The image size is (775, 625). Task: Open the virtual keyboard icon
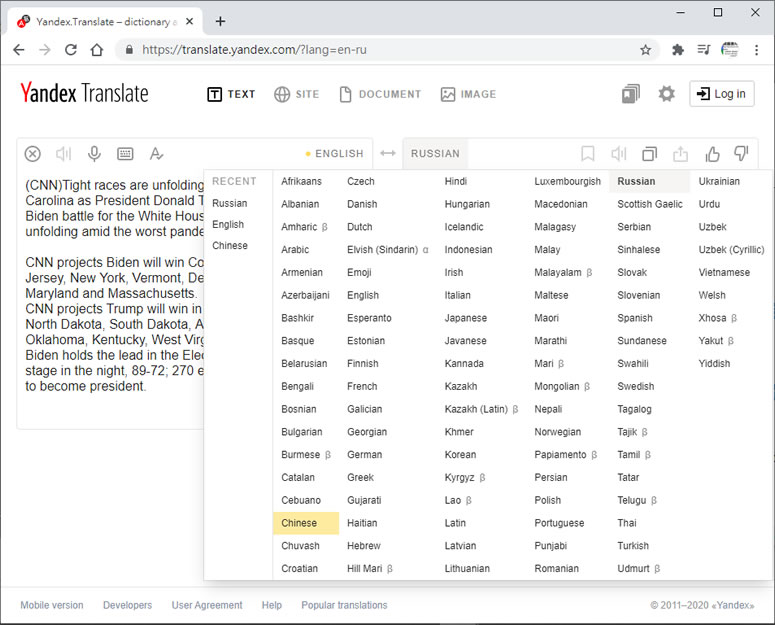[125, 154]
